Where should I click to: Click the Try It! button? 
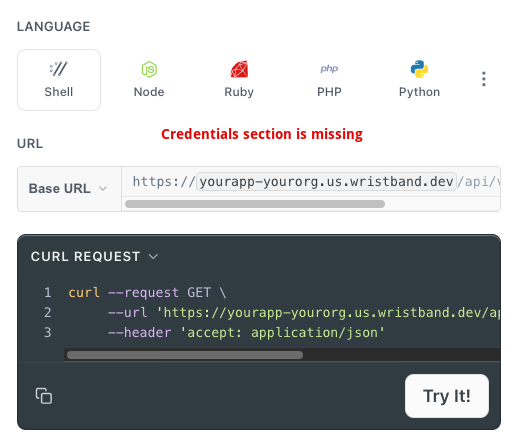[x=447, y=396]
